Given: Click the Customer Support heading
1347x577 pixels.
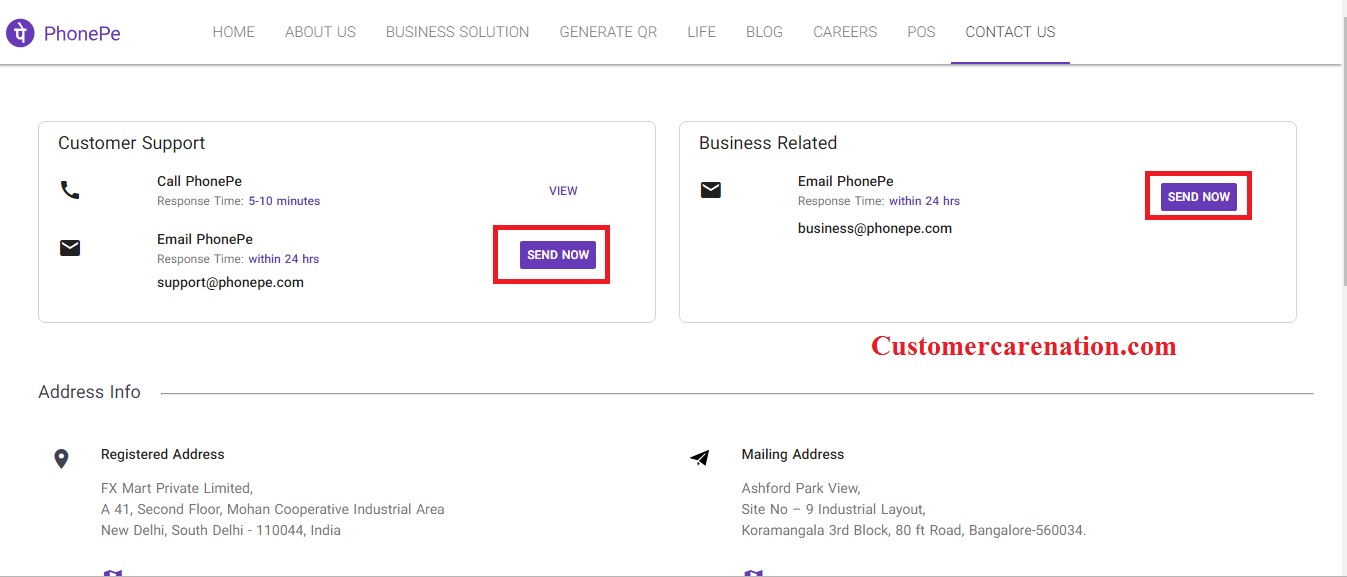Looking at the screenshot, I should pyautogui.click(x=131, y=143).
